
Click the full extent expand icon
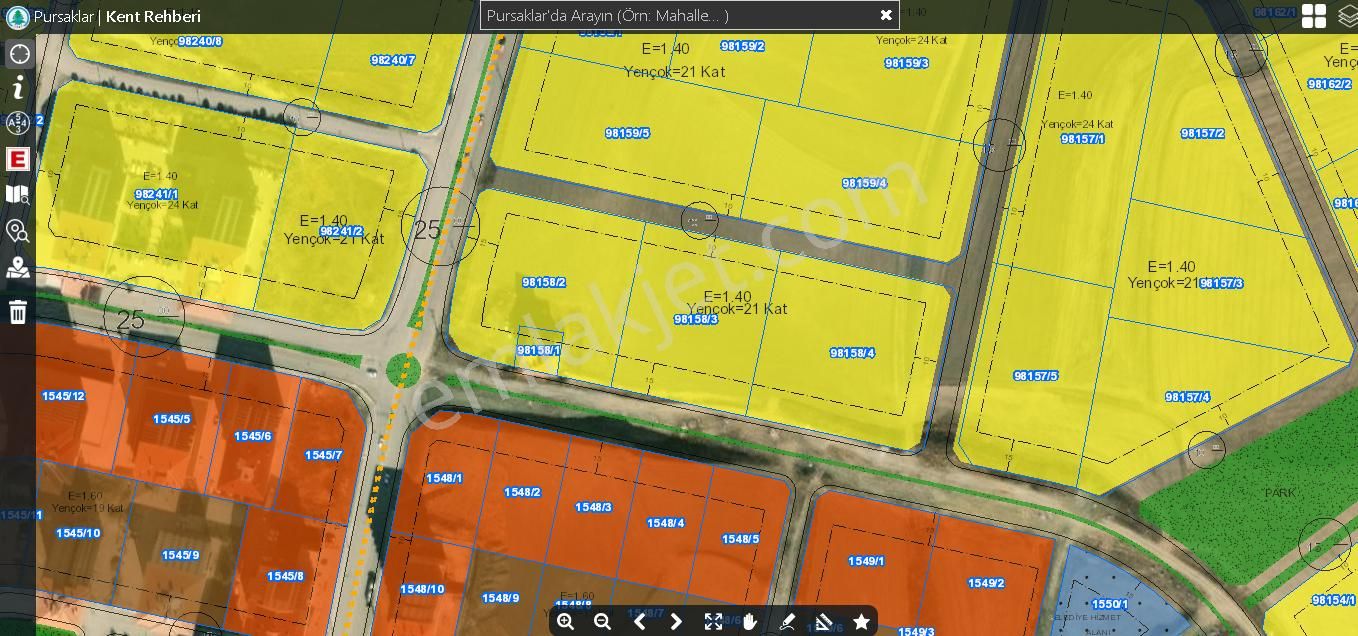coord(713,622)
